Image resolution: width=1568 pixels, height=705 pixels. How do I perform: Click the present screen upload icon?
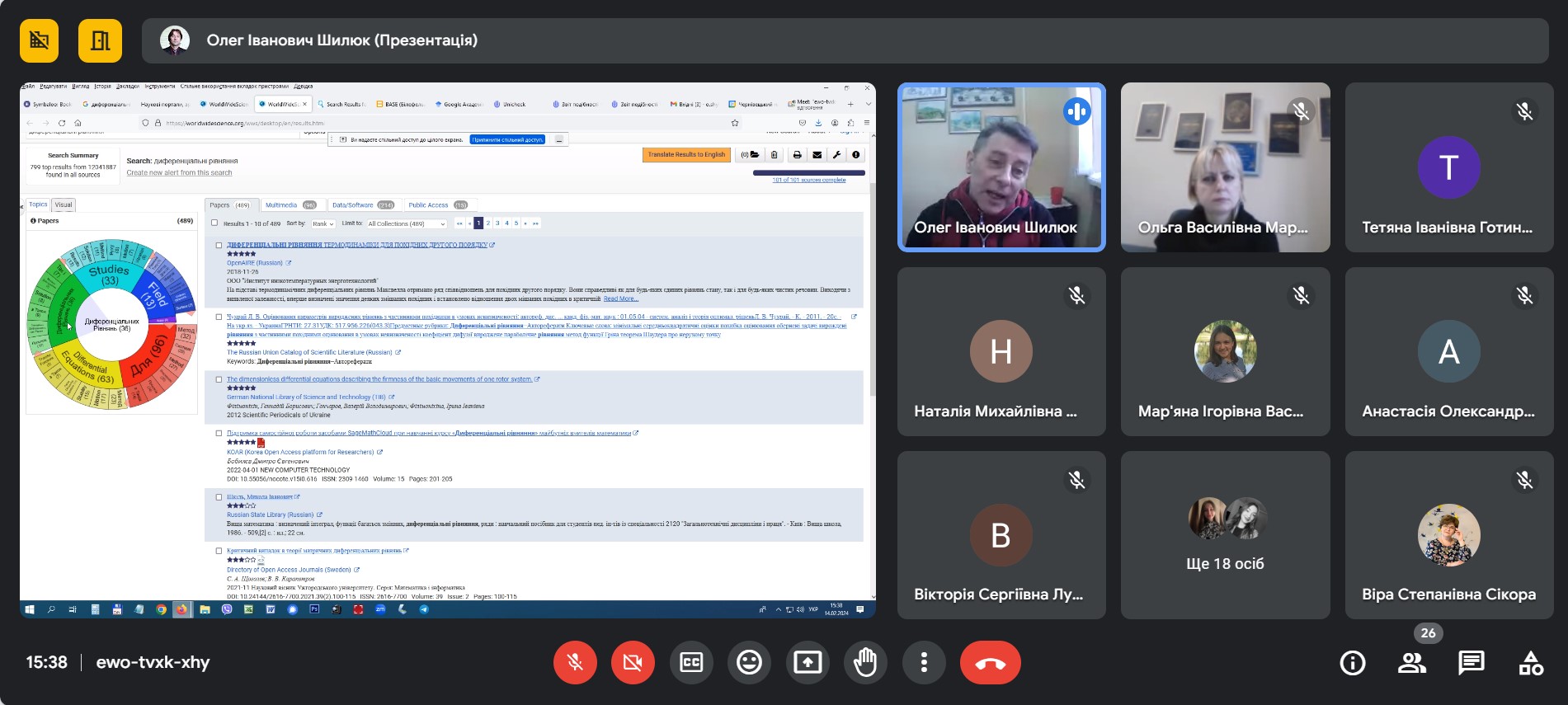[x=808, y=662]
